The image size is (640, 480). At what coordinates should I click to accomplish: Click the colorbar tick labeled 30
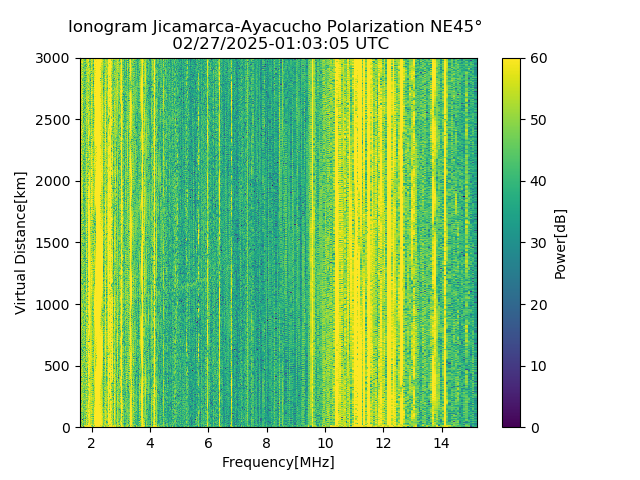(538, 243)
